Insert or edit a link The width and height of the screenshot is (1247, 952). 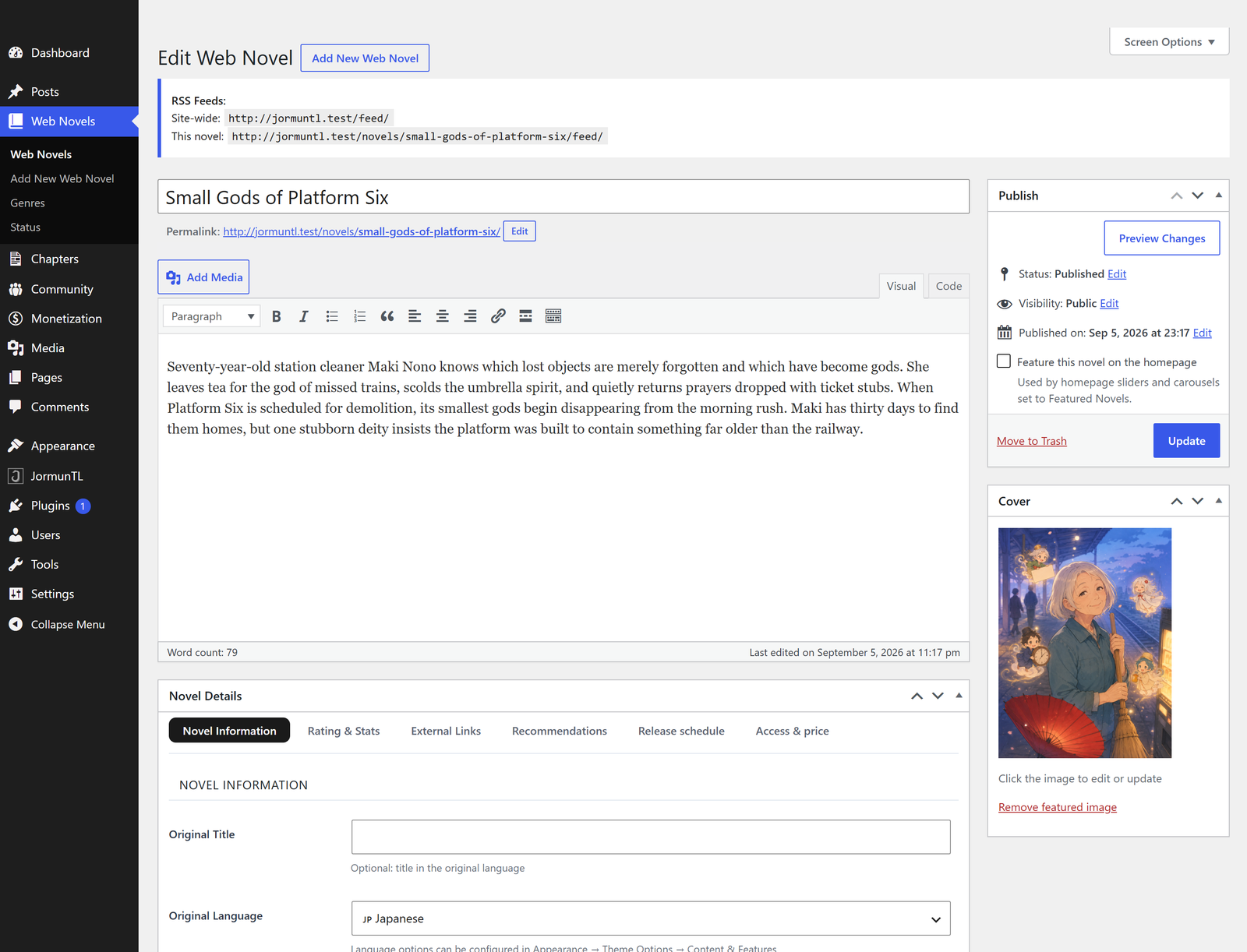pyautogui.click(x=498, y=316)
